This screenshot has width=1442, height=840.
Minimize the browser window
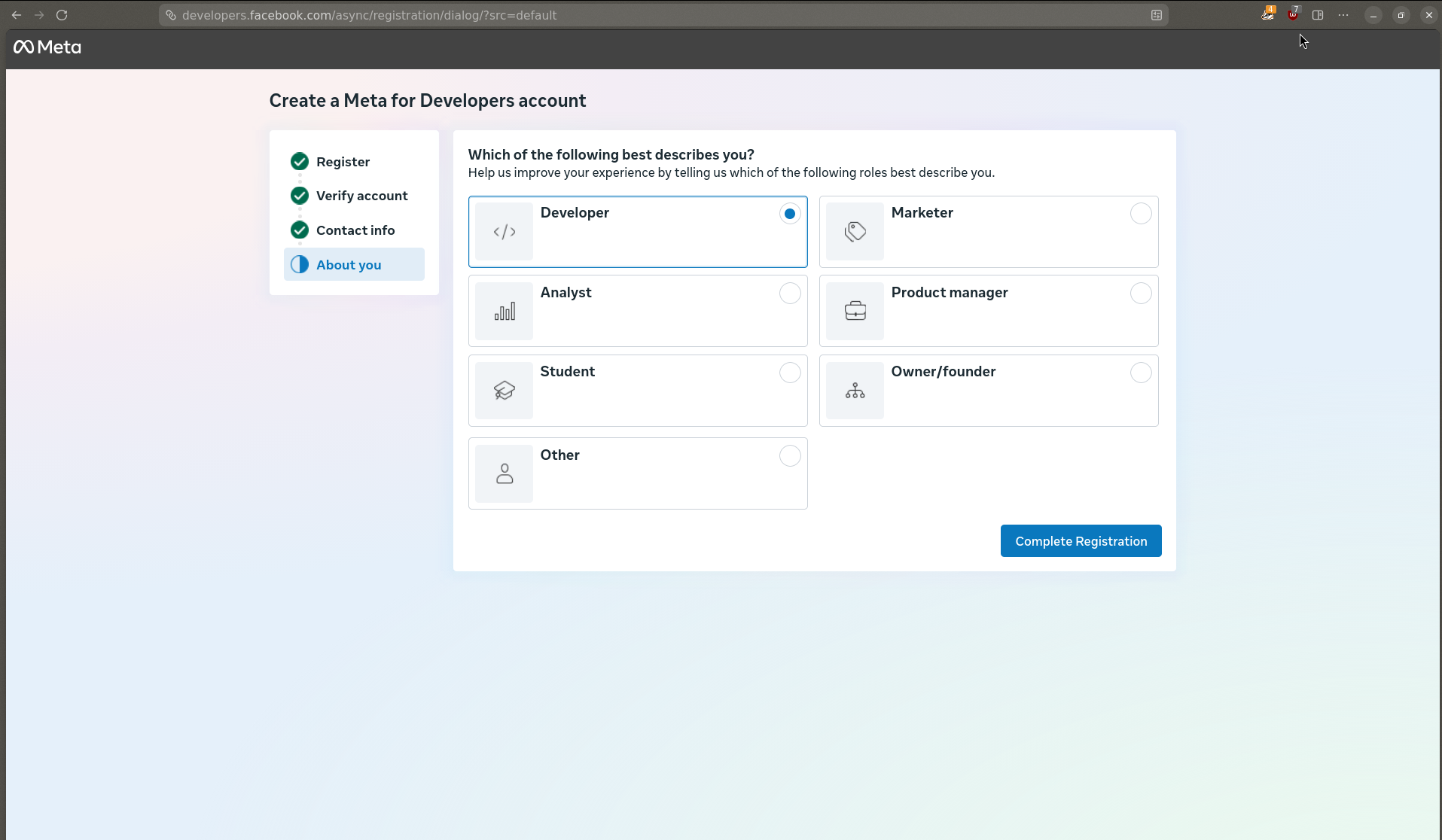tap(1373, 15)
